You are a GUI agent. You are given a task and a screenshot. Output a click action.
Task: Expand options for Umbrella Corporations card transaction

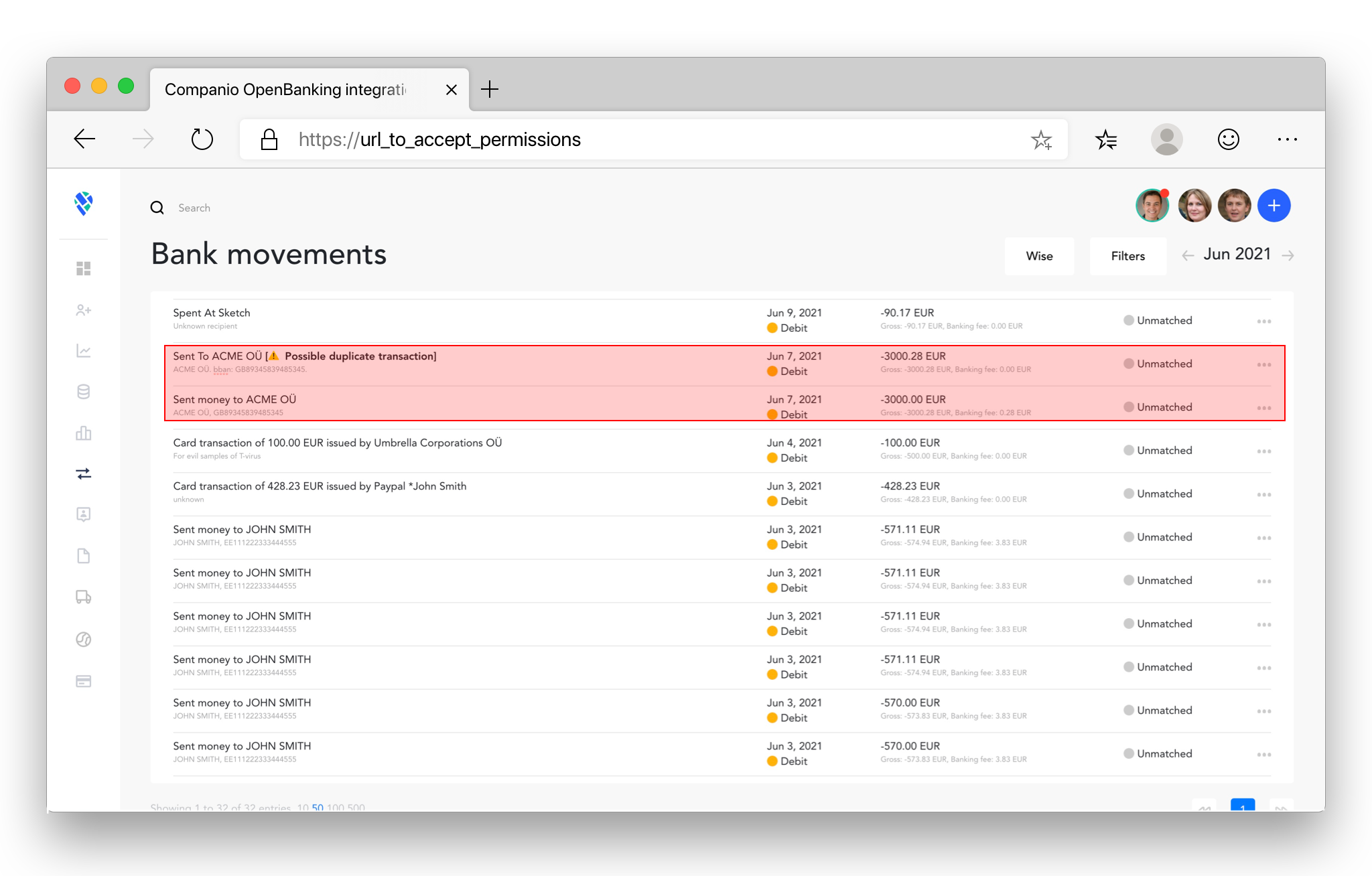click(x=1263, y=451)
